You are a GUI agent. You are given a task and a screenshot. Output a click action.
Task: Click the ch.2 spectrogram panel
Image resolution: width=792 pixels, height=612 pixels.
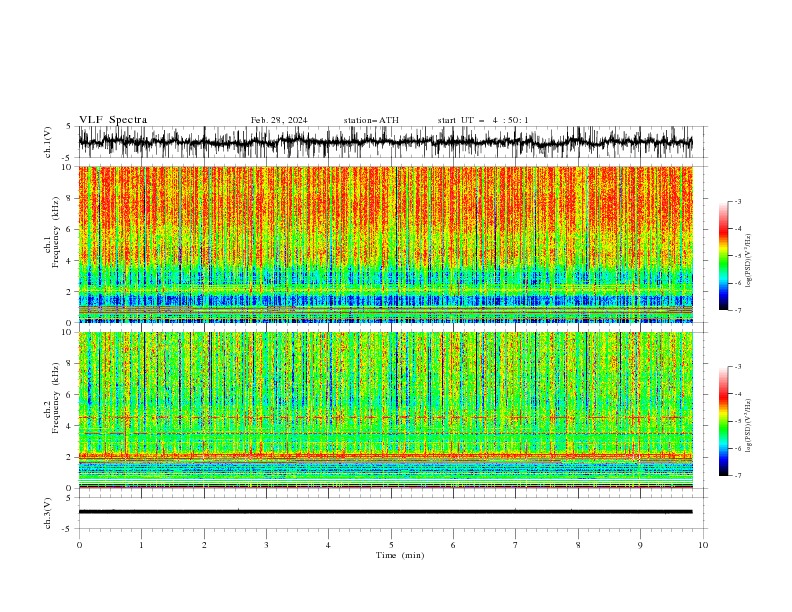(385, 410)
